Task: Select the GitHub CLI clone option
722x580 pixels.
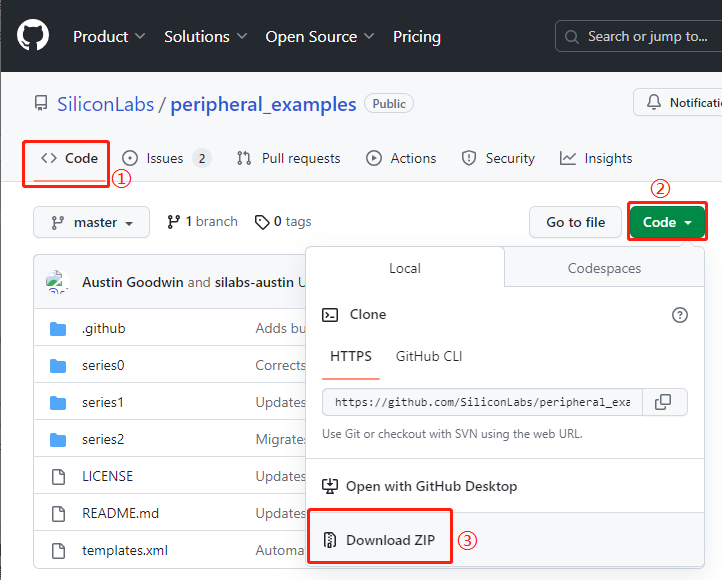Action: (428, 356)
